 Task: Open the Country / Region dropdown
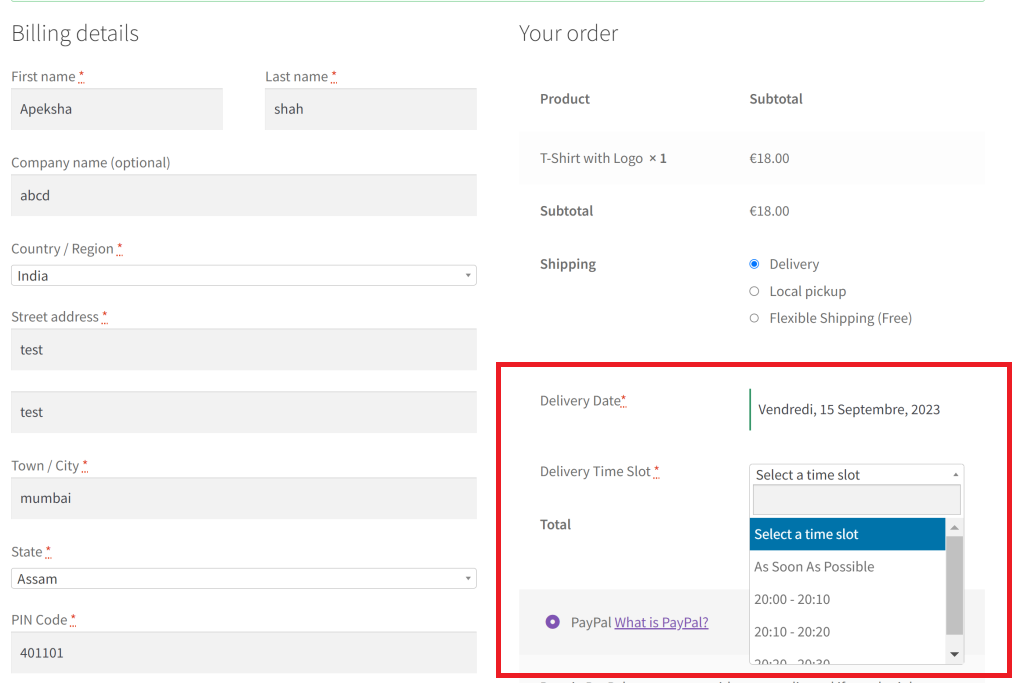tap(243, 276)
